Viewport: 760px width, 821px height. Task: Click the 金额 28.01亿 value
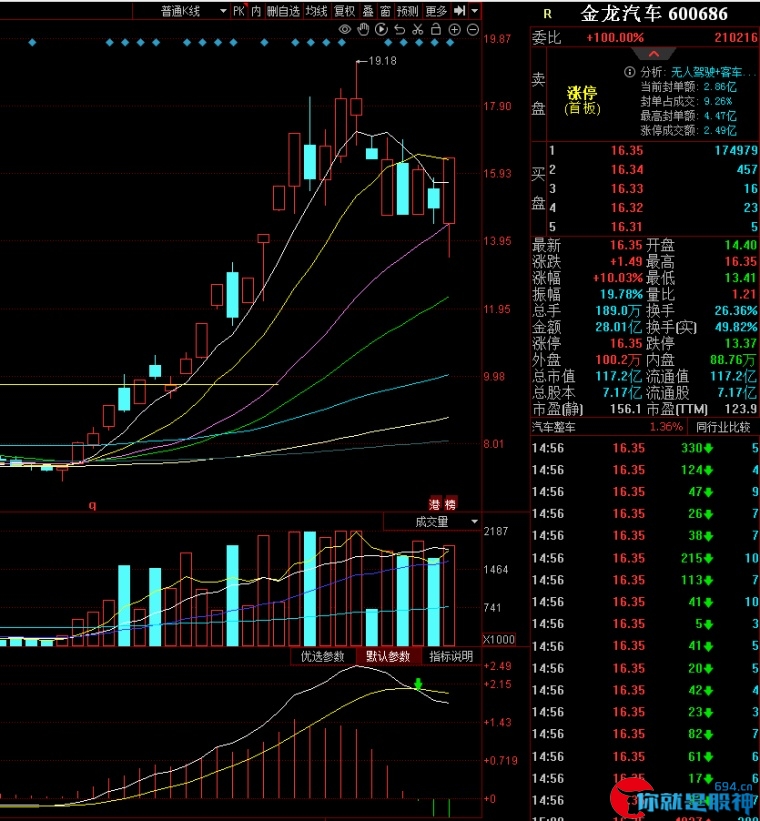pyautogui.click(x=619, y=327)
